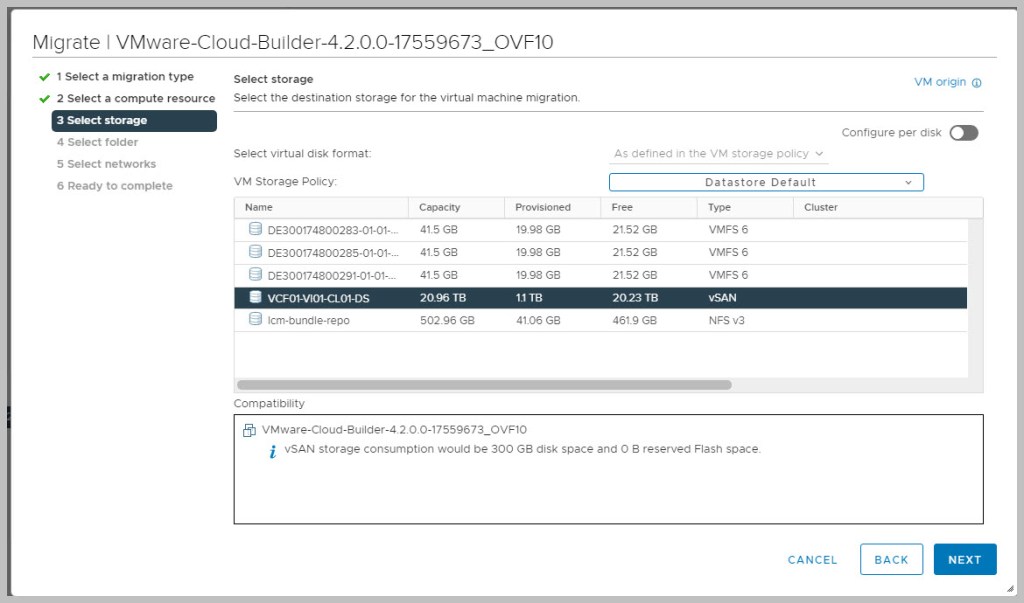This screenshot has height=603, width=1024.
Task: Click the info icon beside vSAN consumption message
Action: pos(273,452)
